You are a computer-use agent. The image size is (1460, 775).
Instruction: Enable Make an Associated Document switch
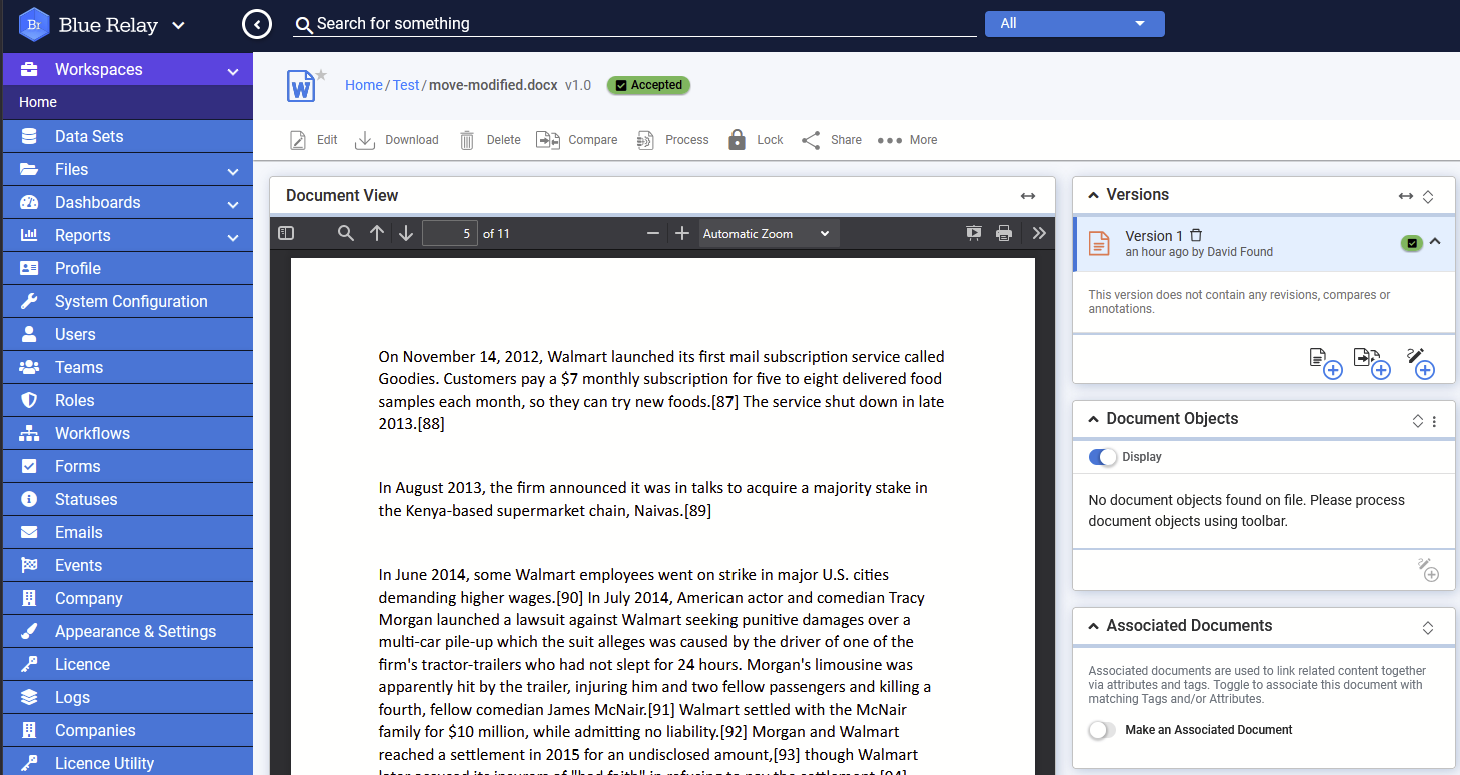[x=1102, y=730]
